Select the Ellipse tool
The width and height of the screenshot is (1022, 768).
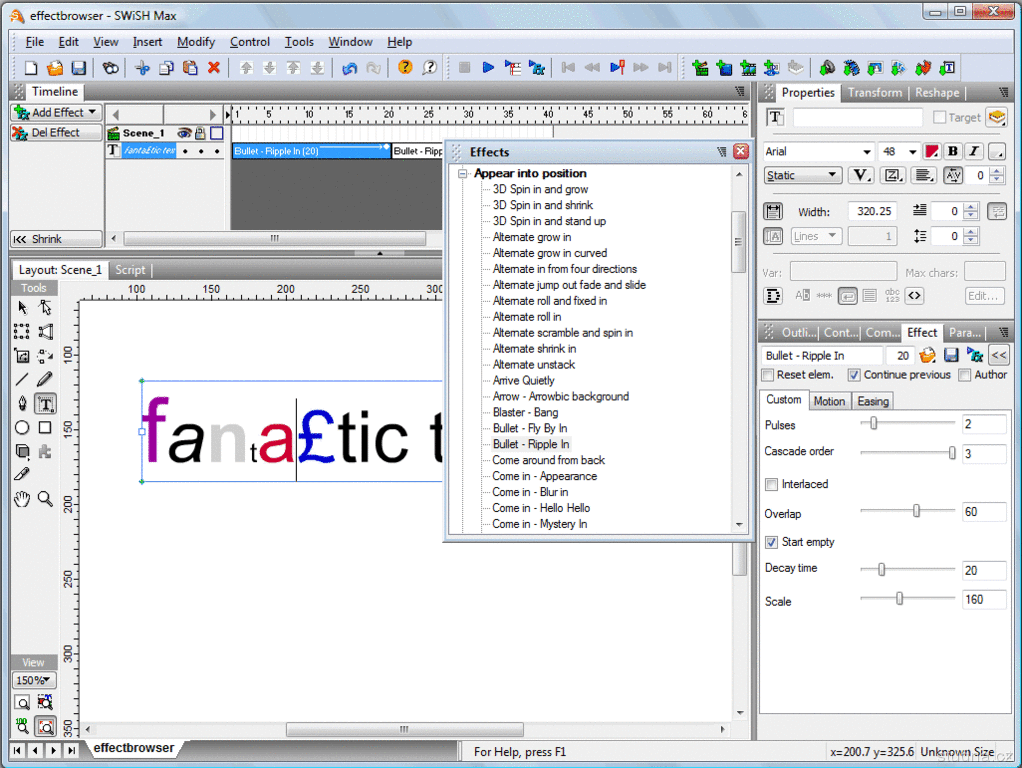point(22,428)
